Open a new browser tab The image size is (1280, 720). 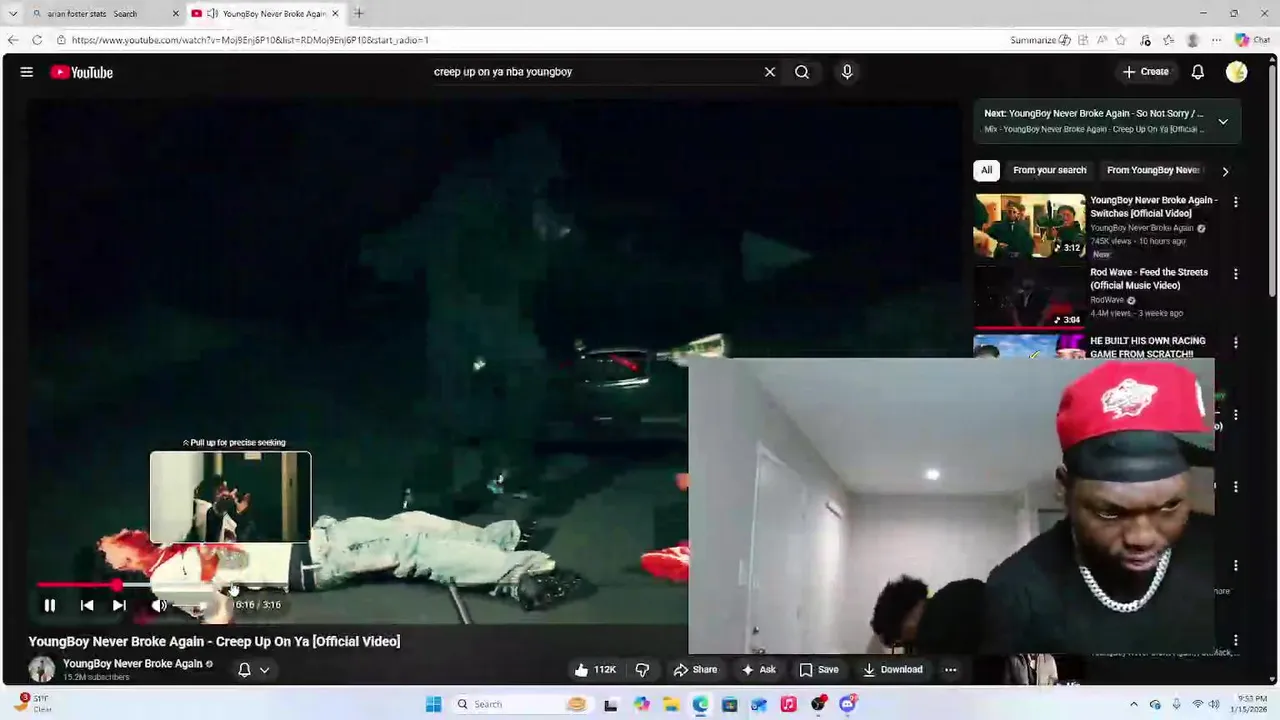tap(359, 14)
